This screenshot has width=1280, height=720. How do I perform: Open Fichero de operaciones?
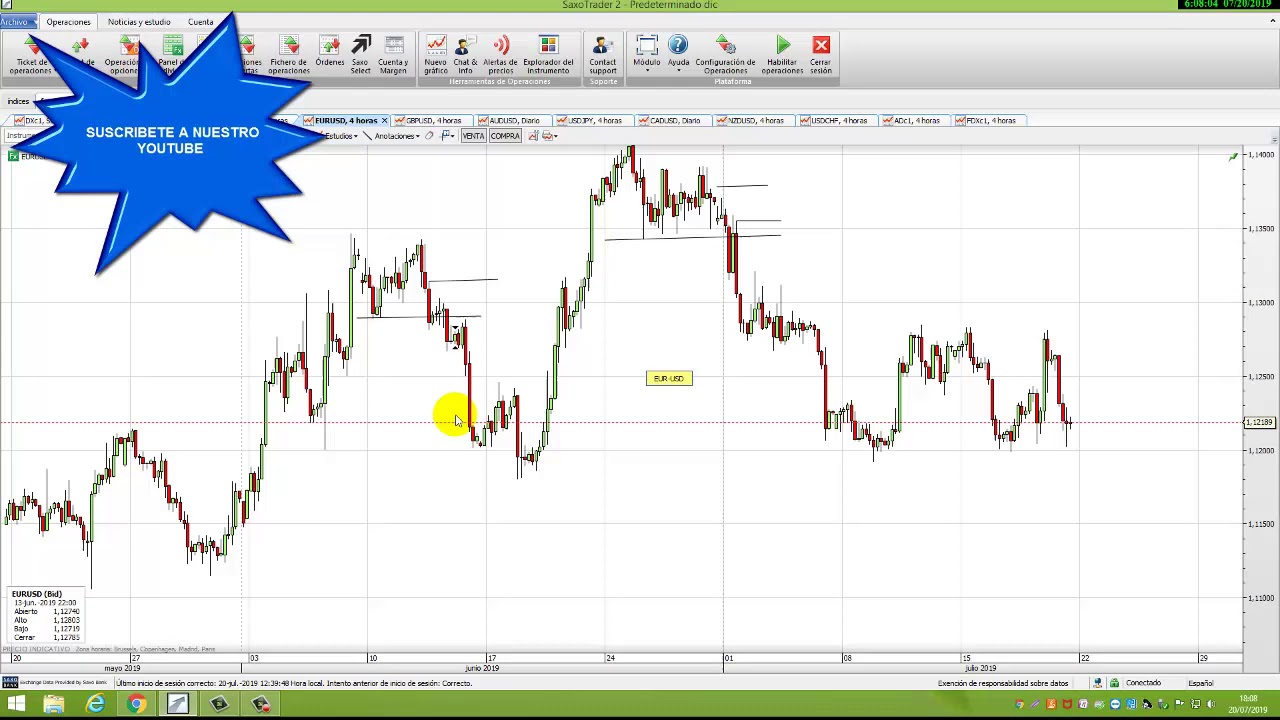point(288,55)
